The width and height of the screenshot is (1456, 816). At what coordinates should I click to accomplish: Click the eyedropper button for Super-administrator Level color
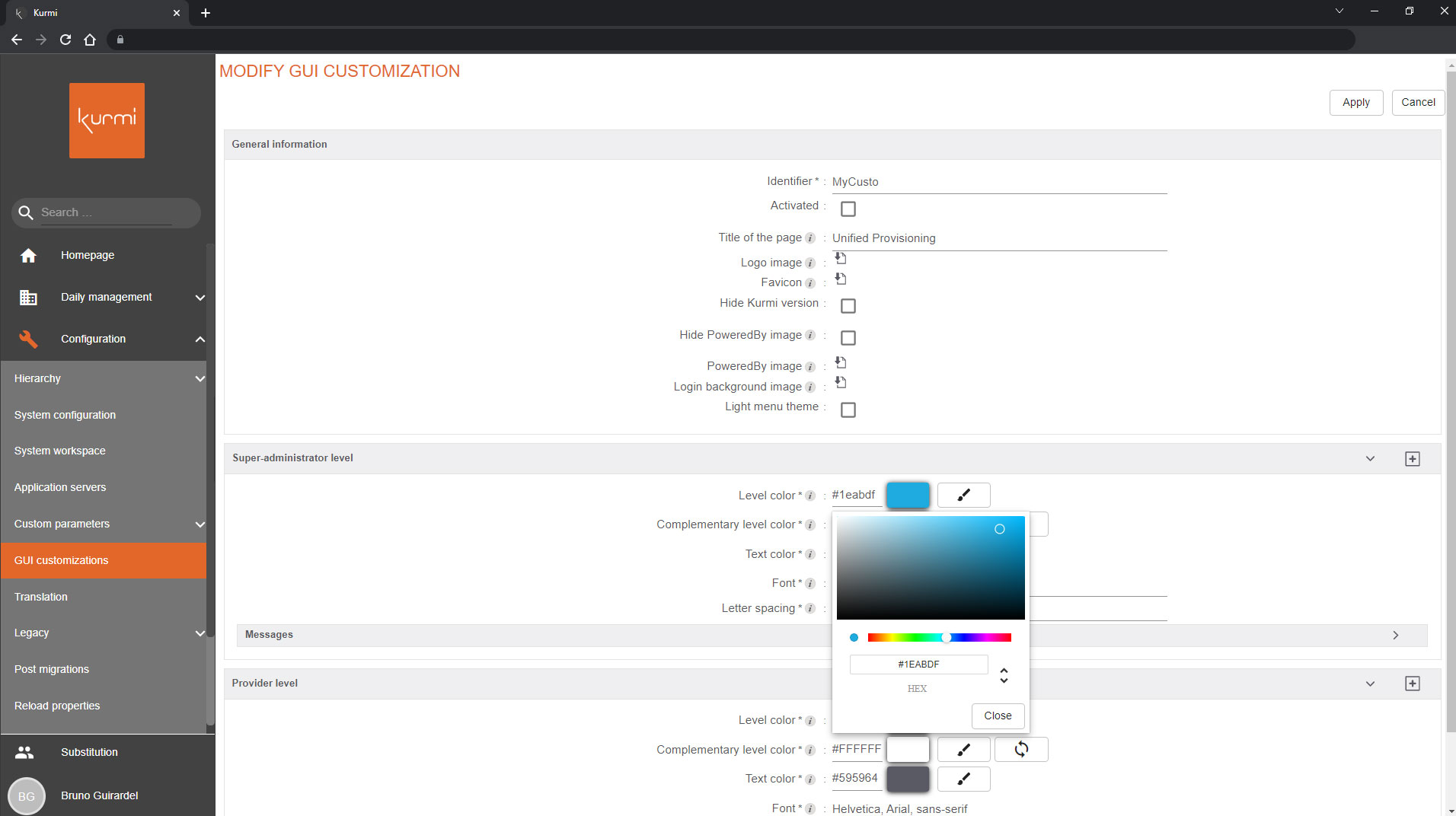tap(963, 495)
